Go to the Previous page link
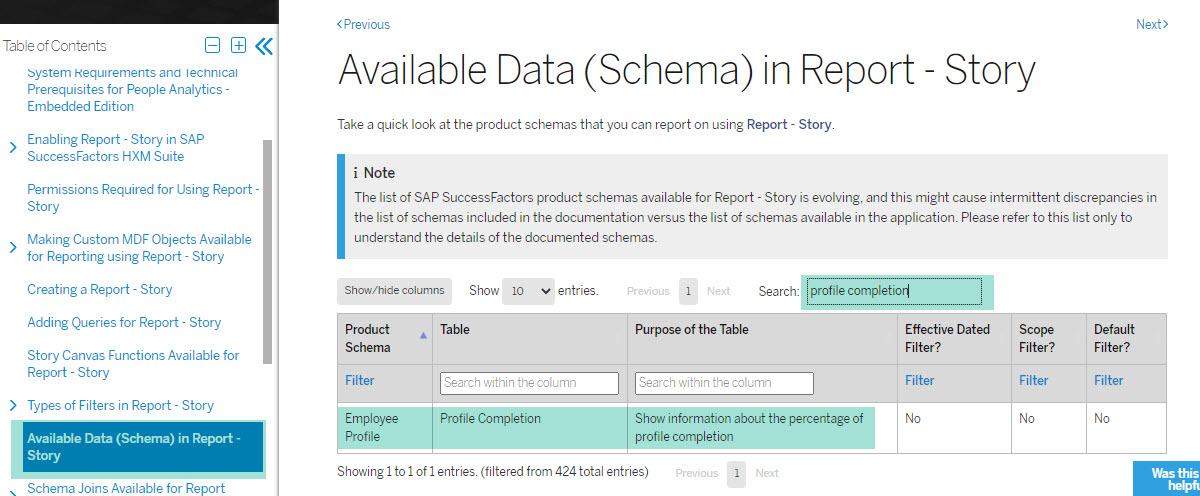 (x=363, y=24)
